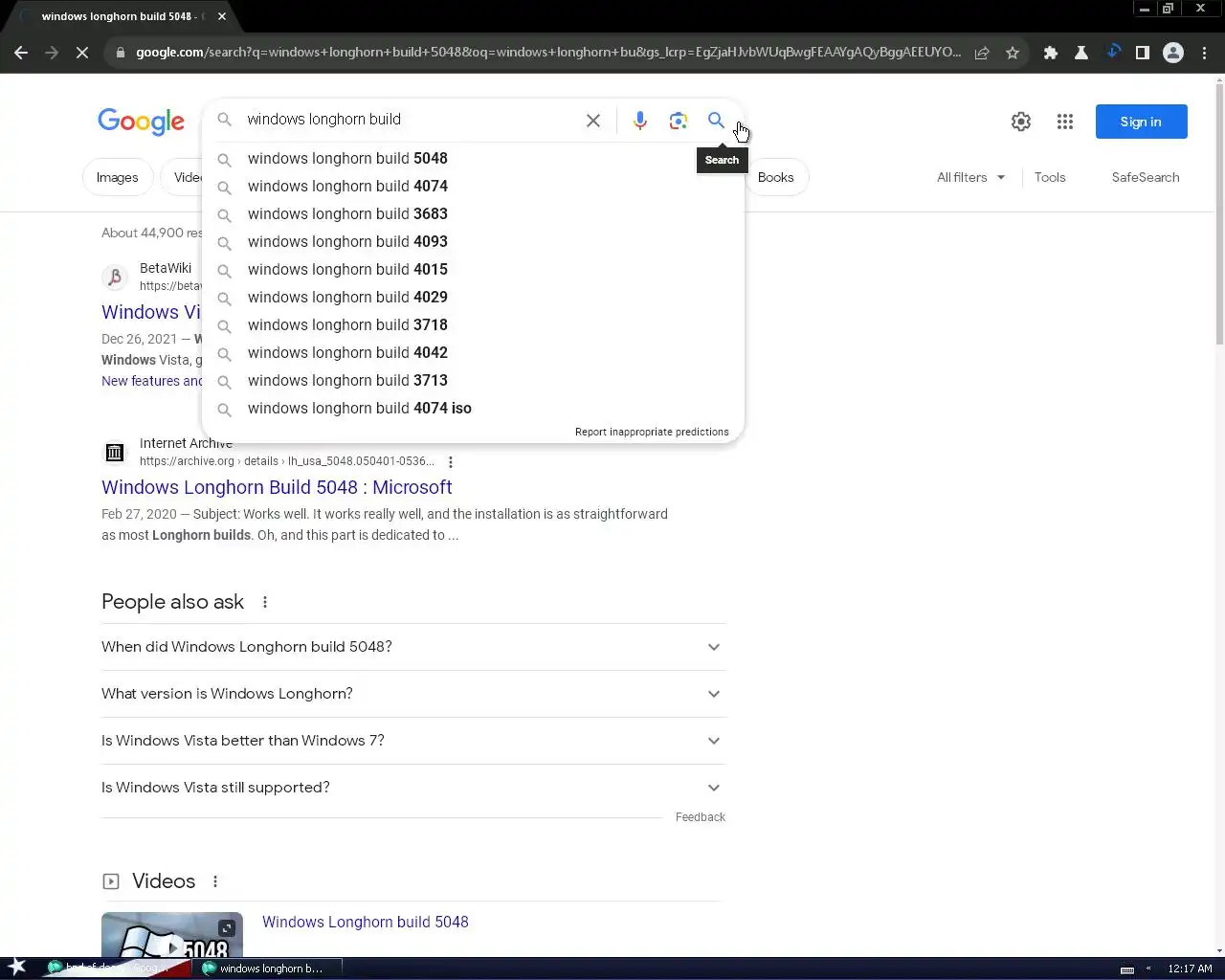The height and width of the screenshot is (980, 1225).
Task: Open more options for the Internet Archive result
Action: click(x=451, y=461)
